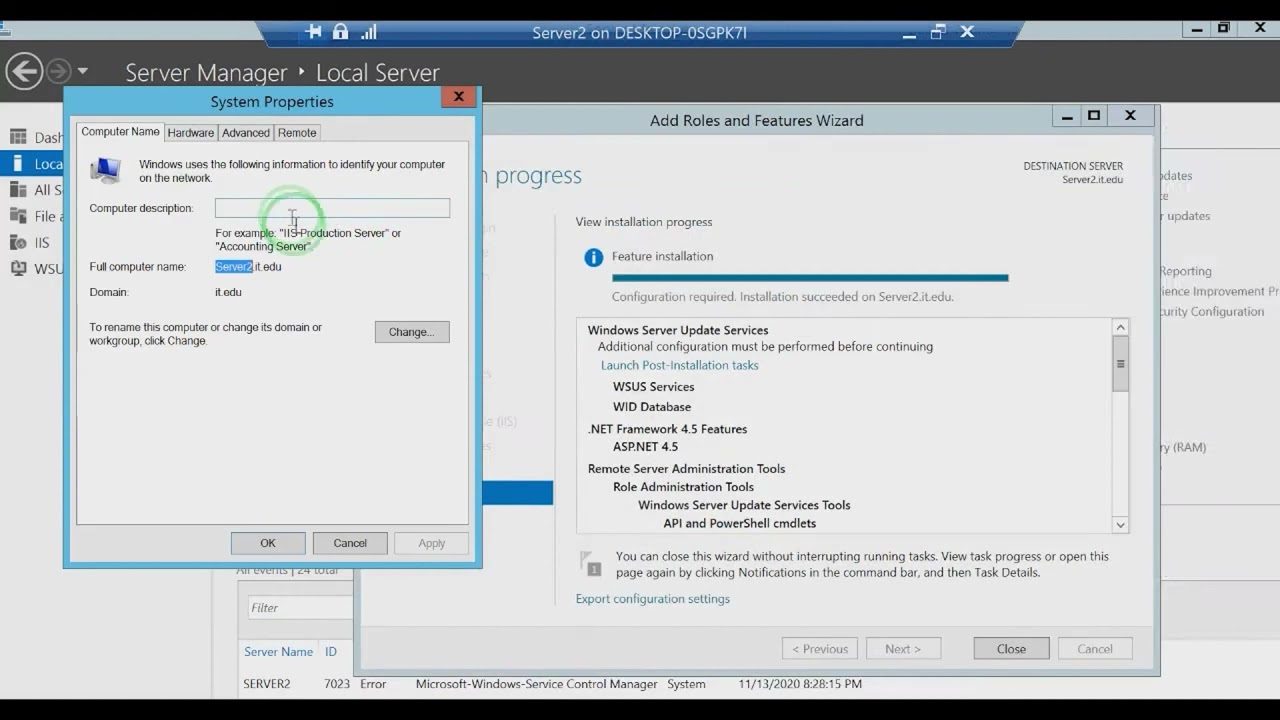This screenshot has height=720, width=1280.
Task: Sort events by ID column
Action: tap(330, 652)
